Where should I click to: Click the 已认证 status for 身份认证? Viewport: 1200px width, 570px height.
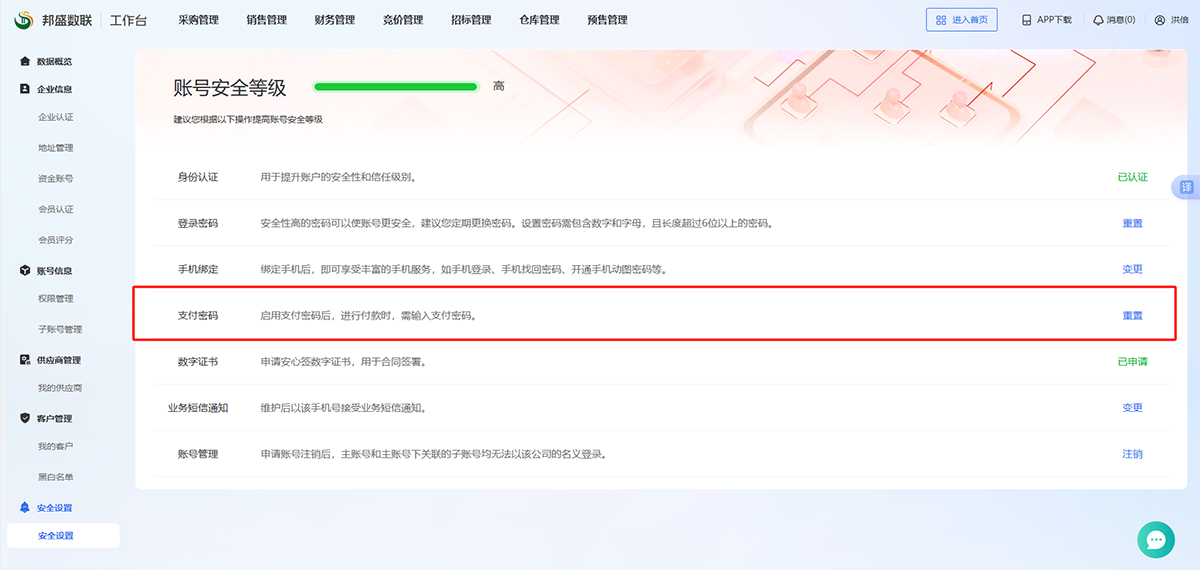pos(1132,177)
